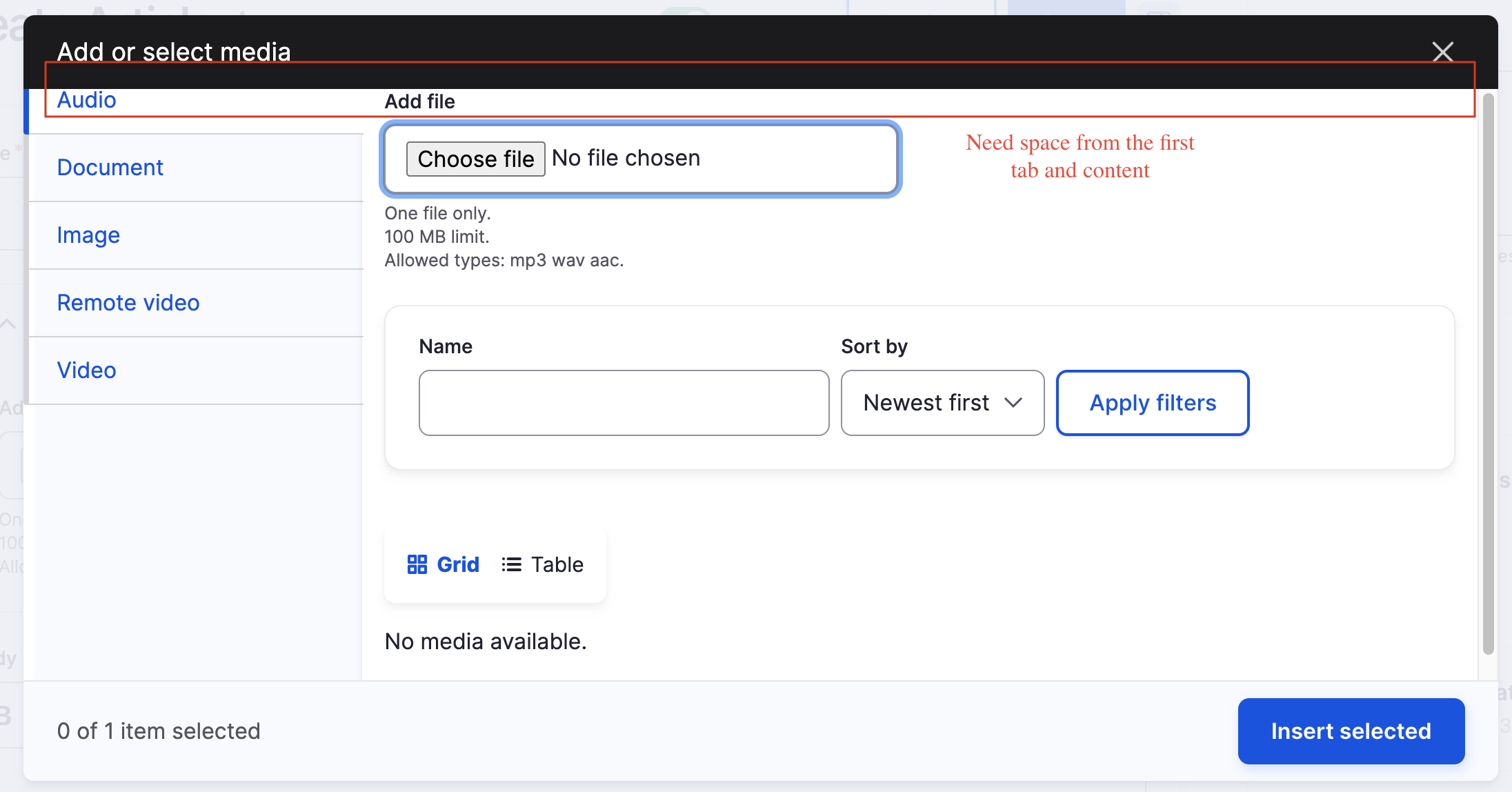Switch to the Document tab
The height and width of the screenshot is (792, 1512).
coord(110,167)
